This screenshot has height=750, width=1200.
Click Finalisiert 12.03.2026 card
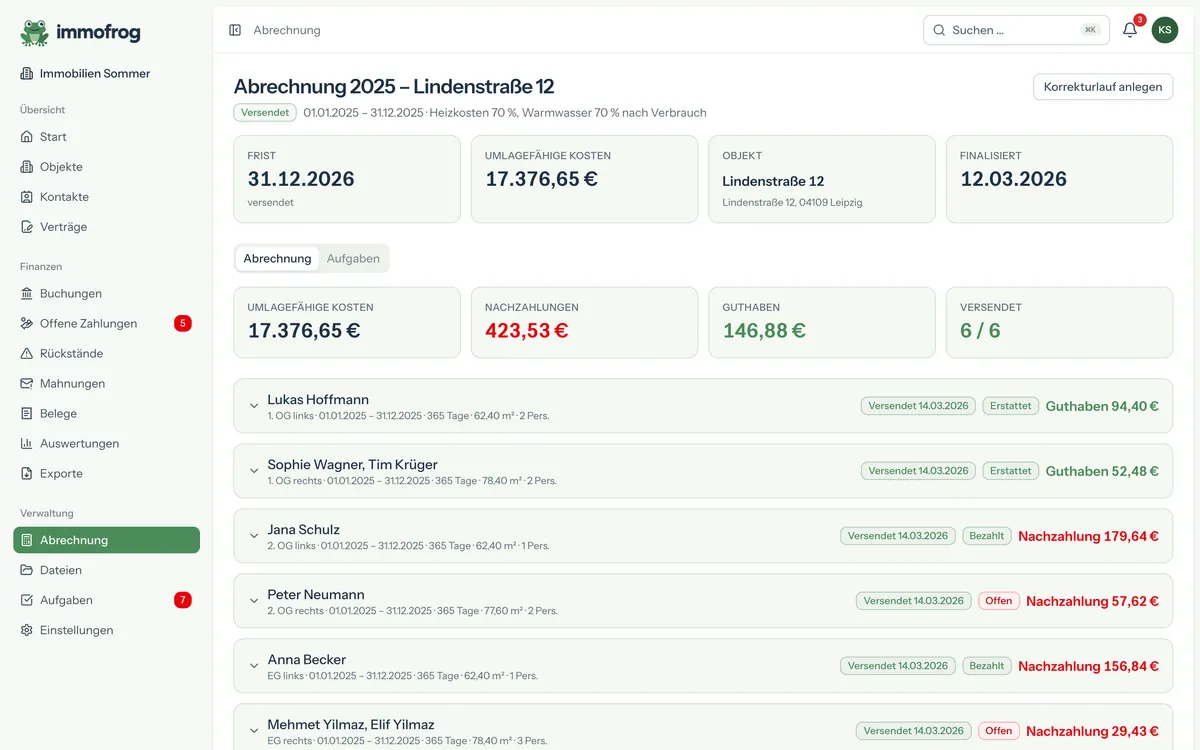(1059, 179)
